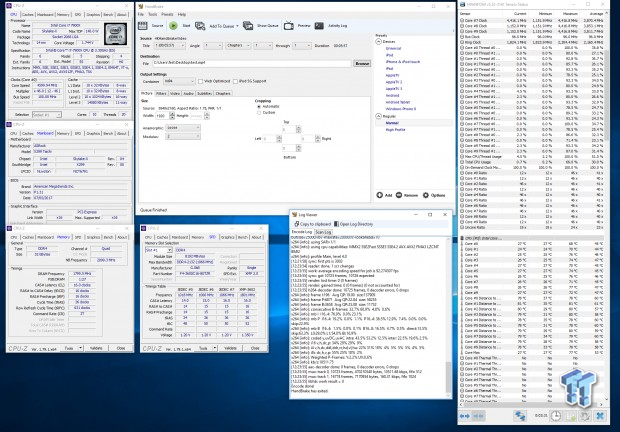Open the HandBrake Presets menu

167,14
